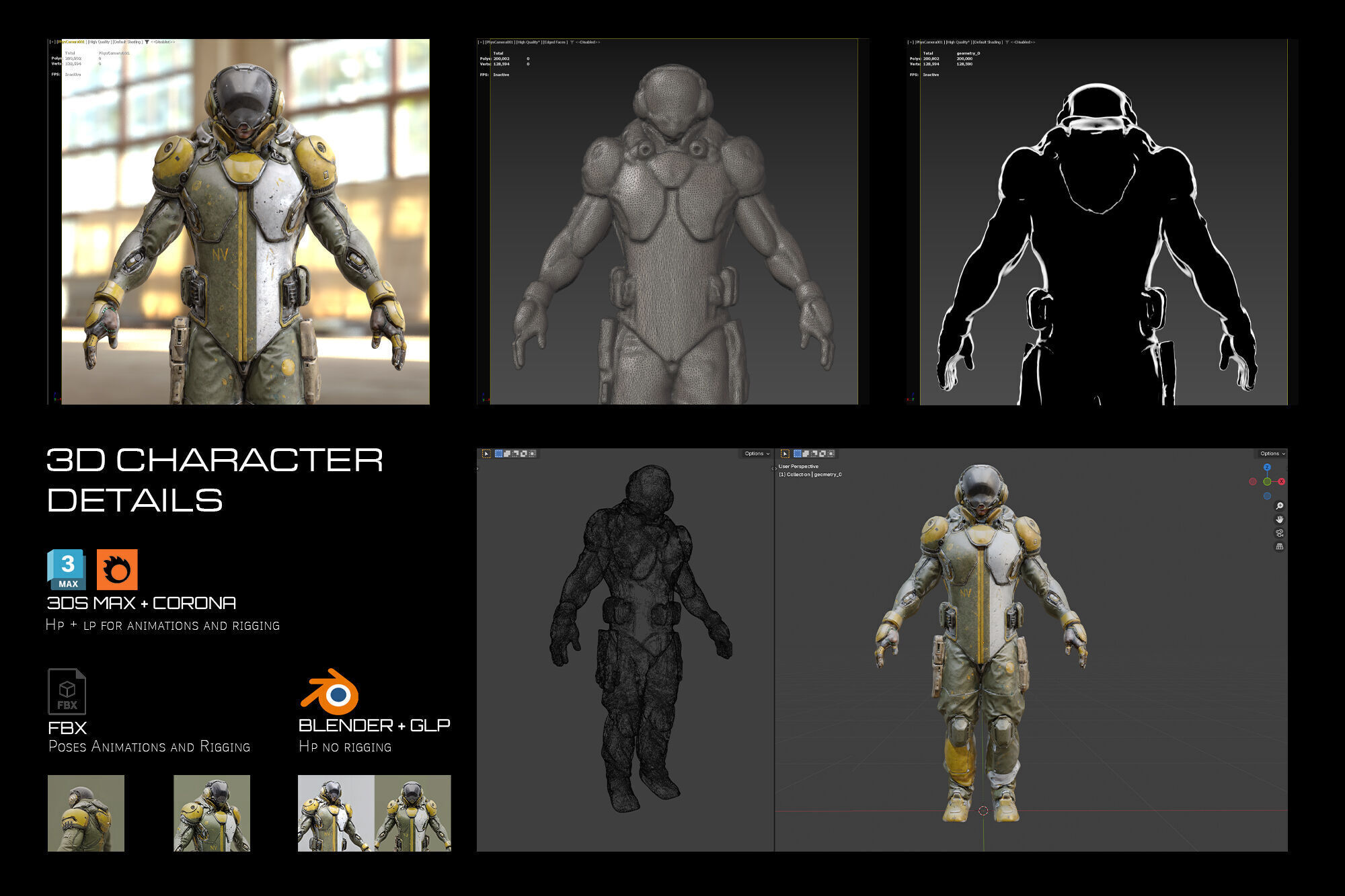The width and height of the screenshot is (1345, 896).
Task: Click '(1) Collection | geometry_0' text
Action: click(x=810, y=475)
